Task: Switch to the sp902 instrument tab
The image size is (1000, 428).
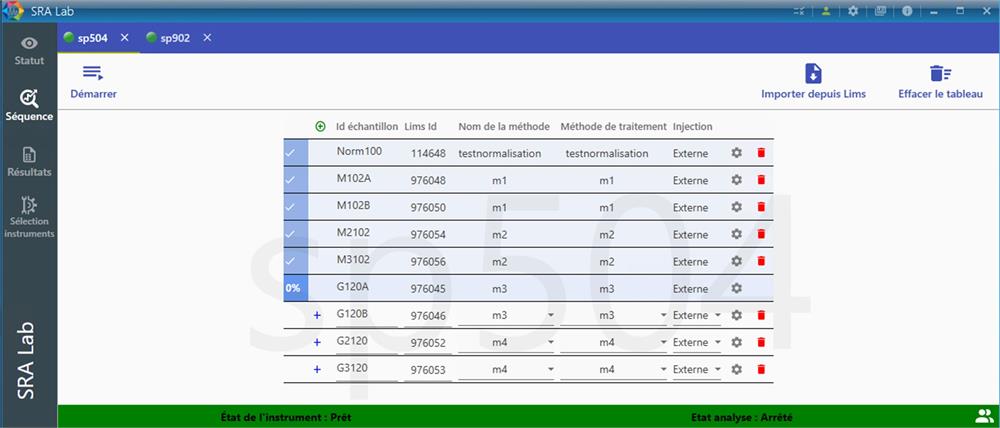Action: tap(169, 37)
